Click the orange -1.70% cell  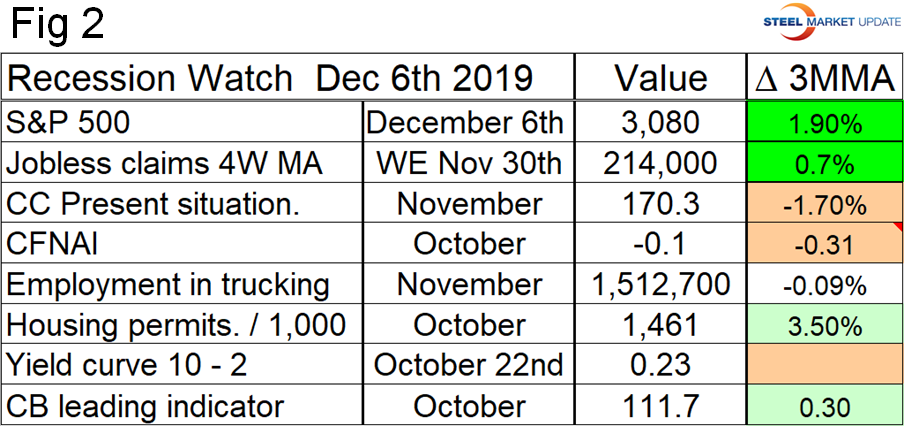(824, 204)
